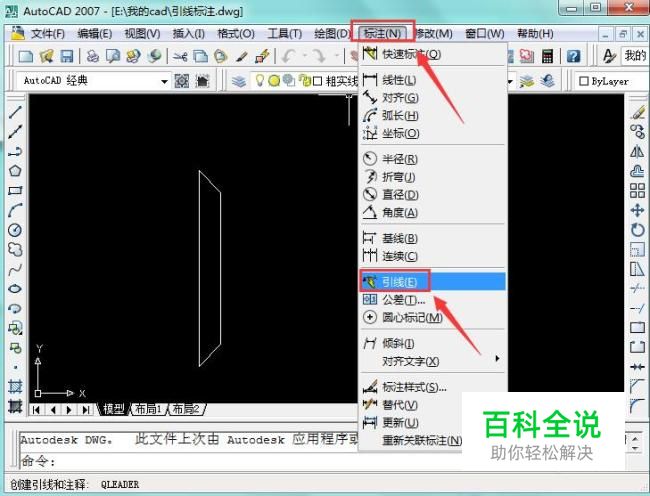Toggle the layer freeze sun icon
The height and width of the screenshot is (496, 650).
[x=274, y=81]
